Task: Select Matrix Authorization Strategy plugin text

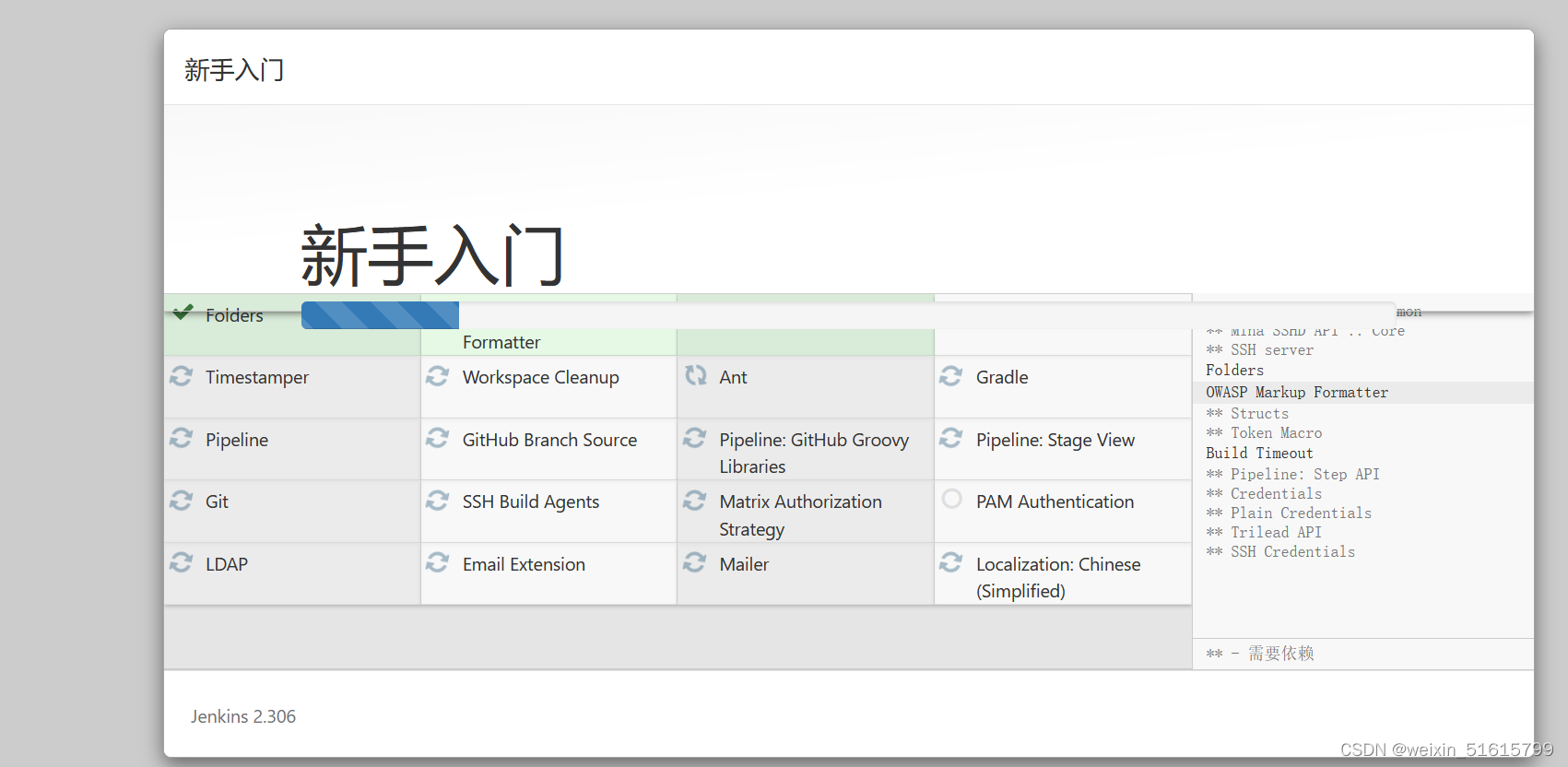Action: click(x=800, y=515)
